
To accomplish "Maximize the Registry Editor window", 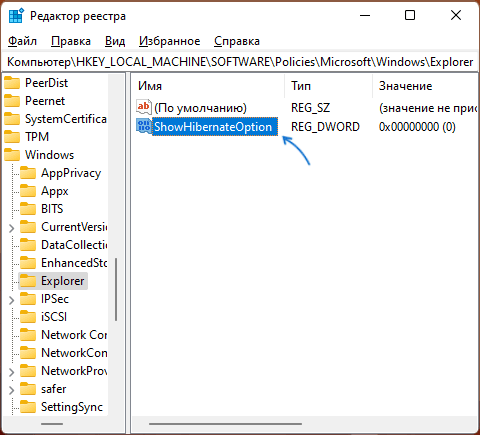I will coord(410,15).
